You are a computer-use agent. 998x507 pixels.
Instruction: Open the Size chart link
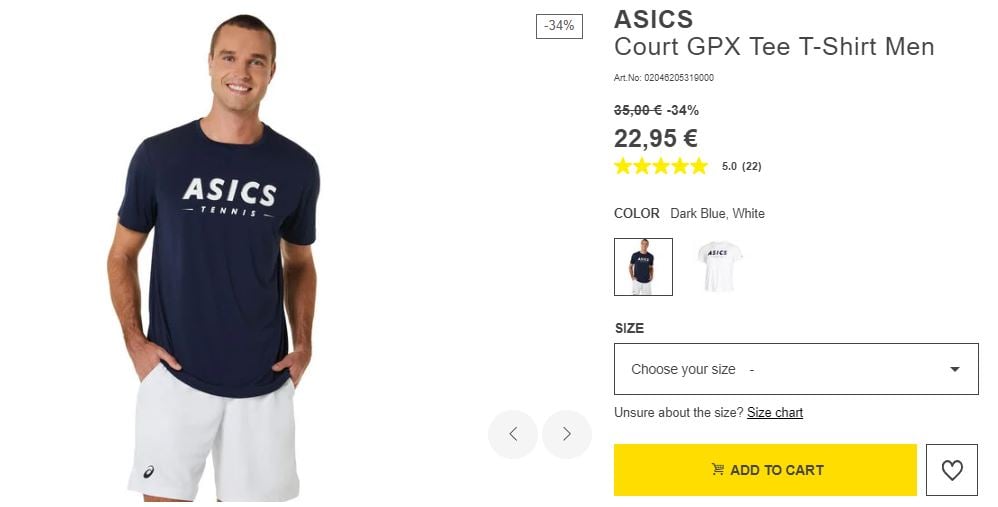pos(775,412)
